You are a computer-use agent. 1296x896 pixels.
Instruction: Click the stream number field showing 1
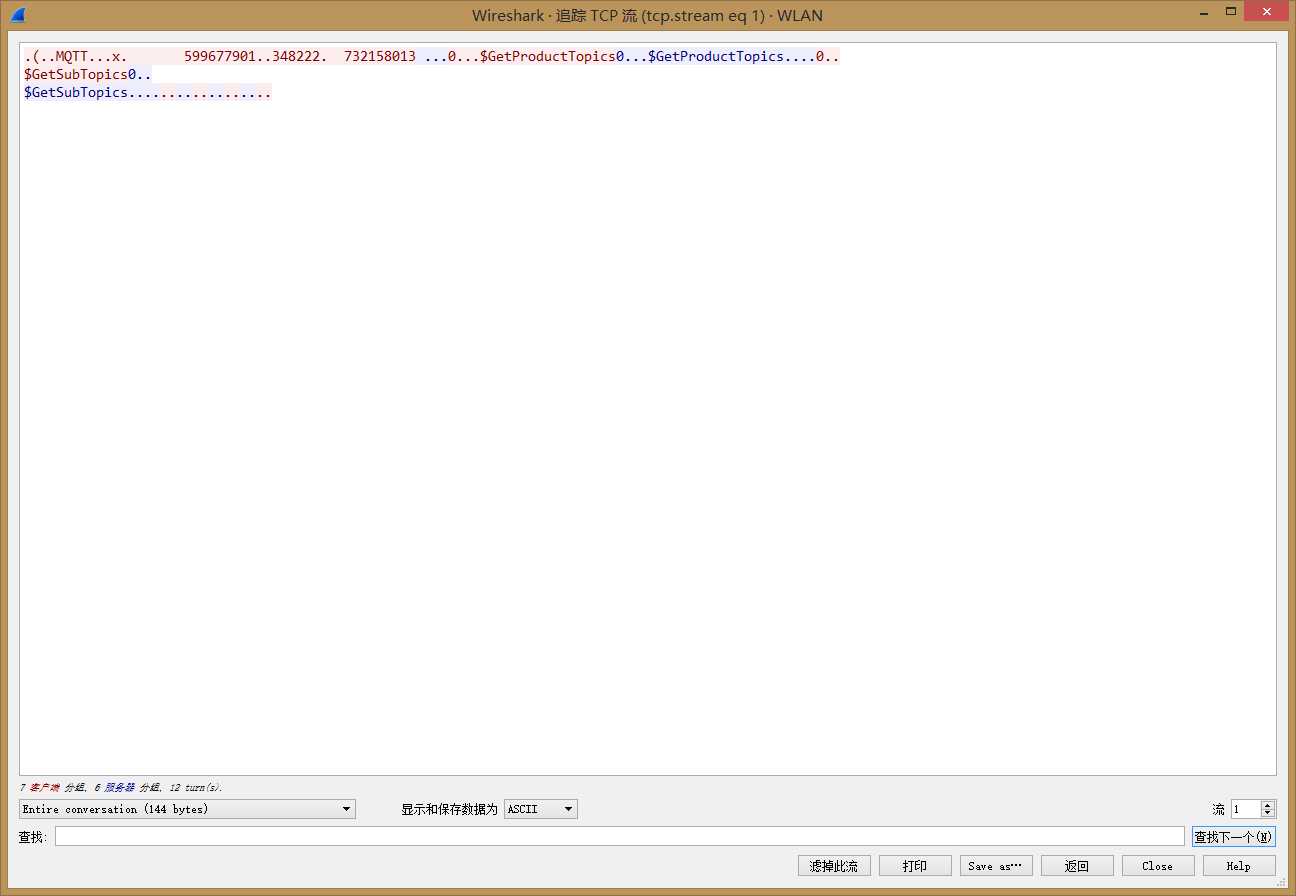click(1246, 809)
